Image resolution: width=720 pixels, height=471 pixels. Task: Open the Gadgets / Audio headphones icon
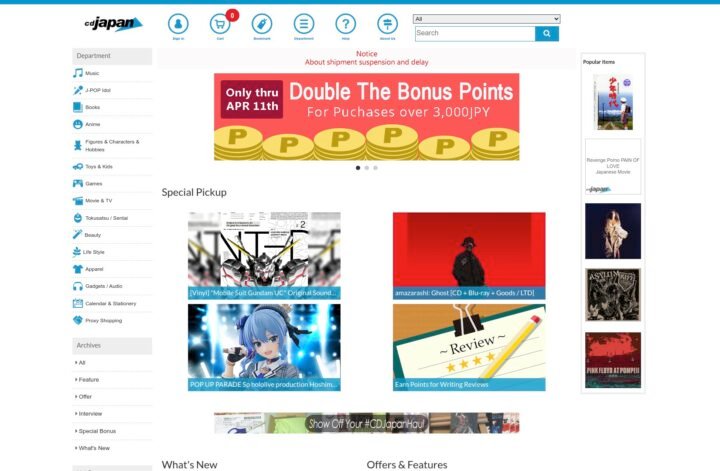pyautogui.click(x=78, y=286)
